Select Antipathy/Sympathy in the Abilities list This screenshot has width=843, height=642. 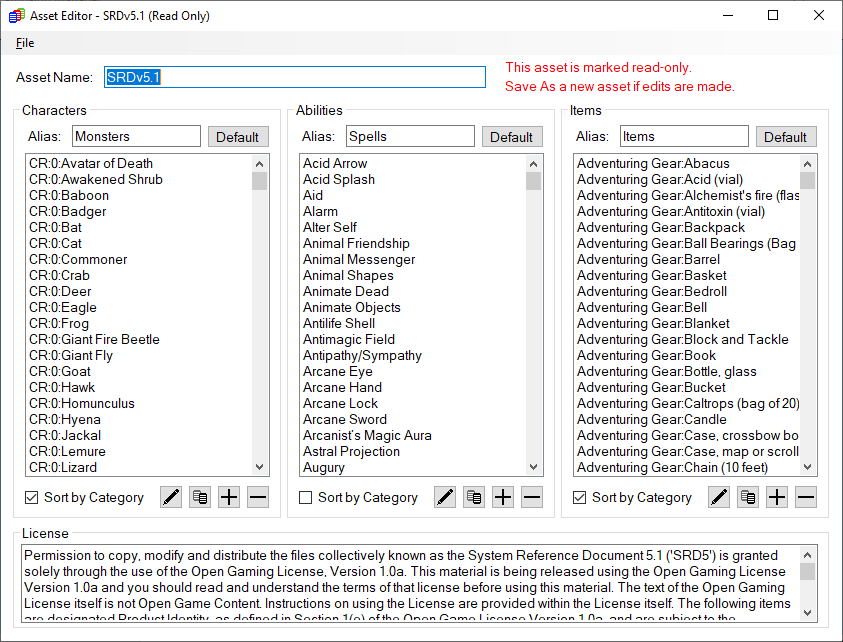pos(413,356)
